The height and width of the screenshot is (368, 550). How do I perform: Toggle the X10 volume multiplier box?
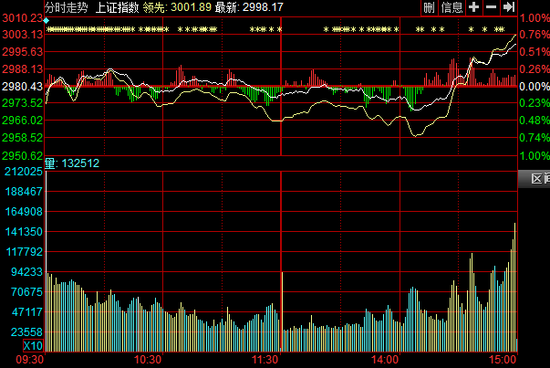[x=33, y=346]
